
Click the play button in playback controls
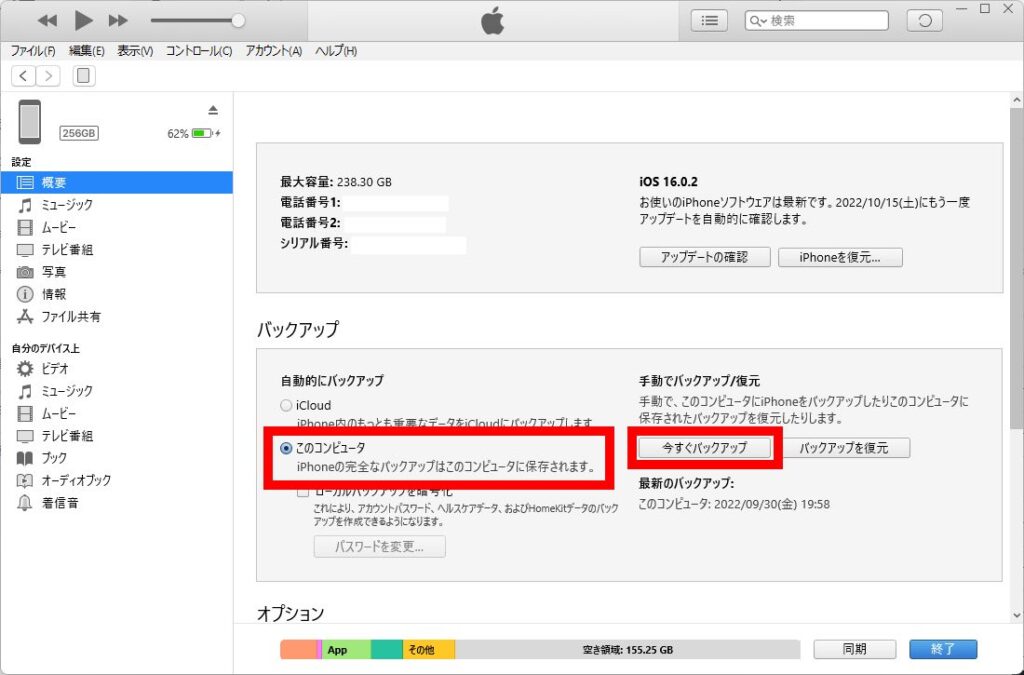click(83, 20)
